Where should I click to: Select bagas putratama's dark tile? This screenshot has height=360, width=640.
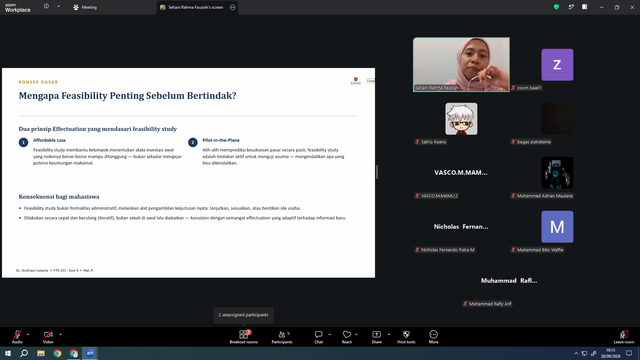tap(557, 119)
